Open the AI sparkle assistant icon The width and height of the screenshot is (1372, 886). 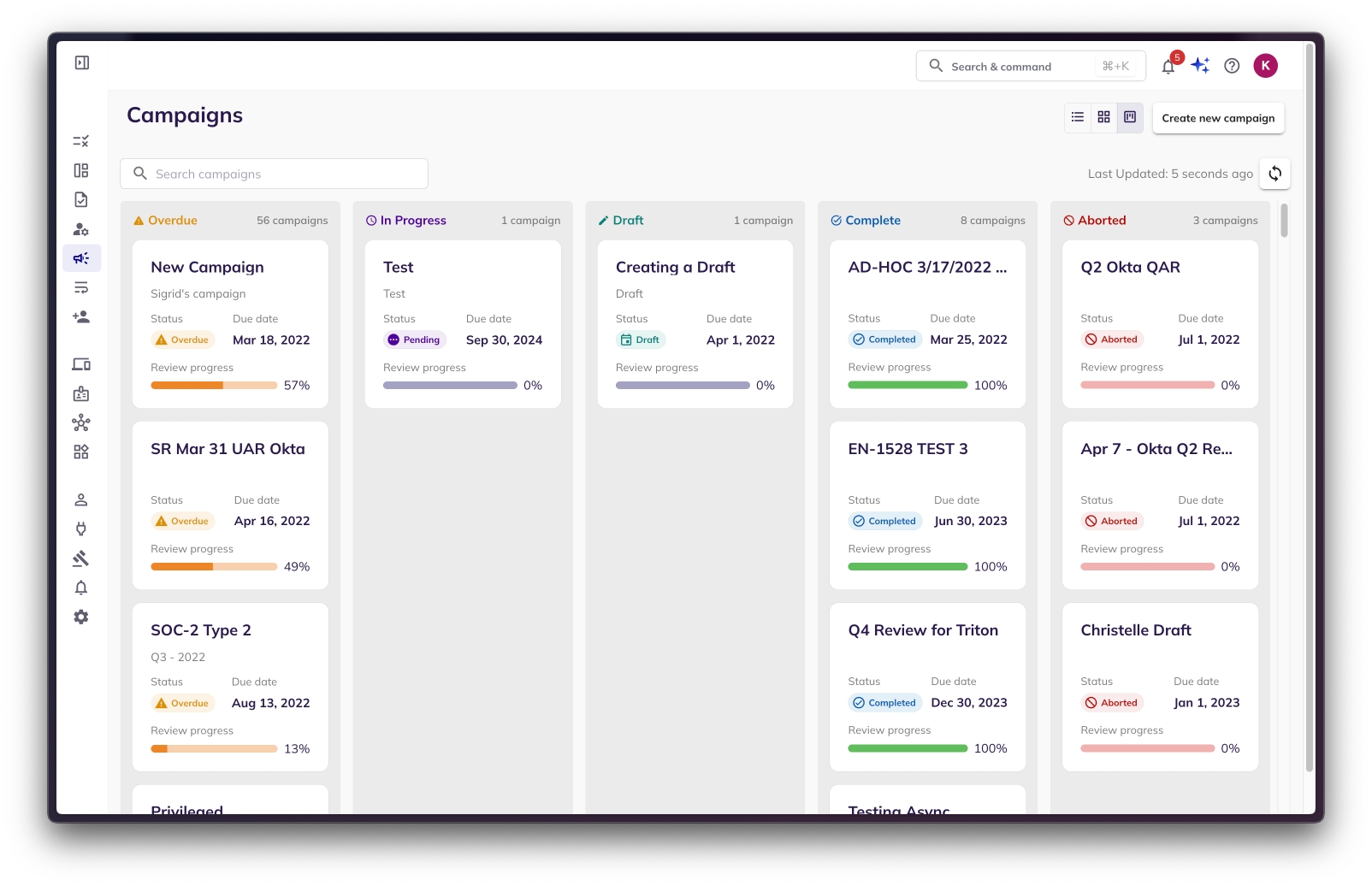click(1200, 66)
